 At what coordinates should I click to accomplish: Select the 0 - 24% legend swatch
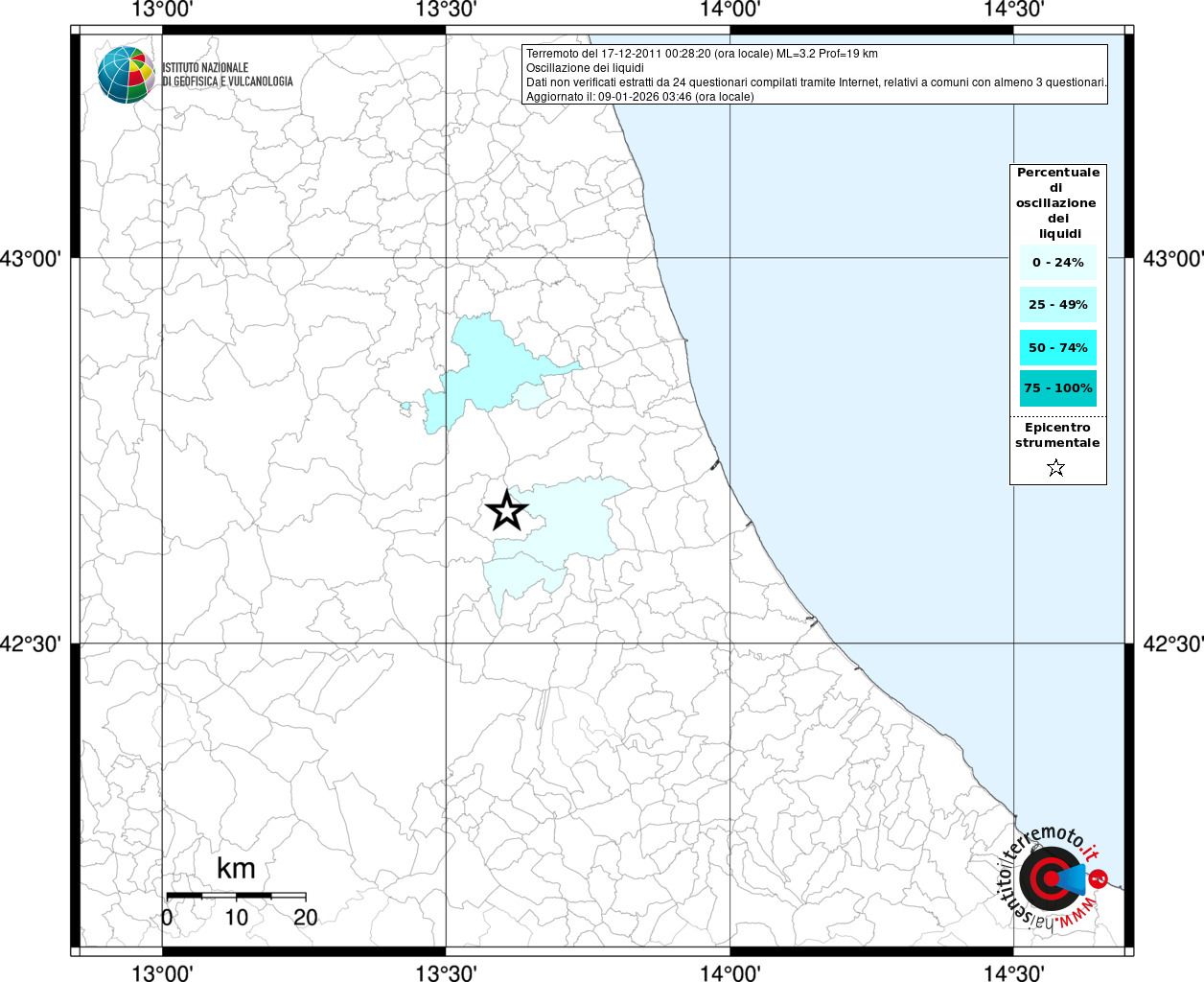pos(1058,262)
